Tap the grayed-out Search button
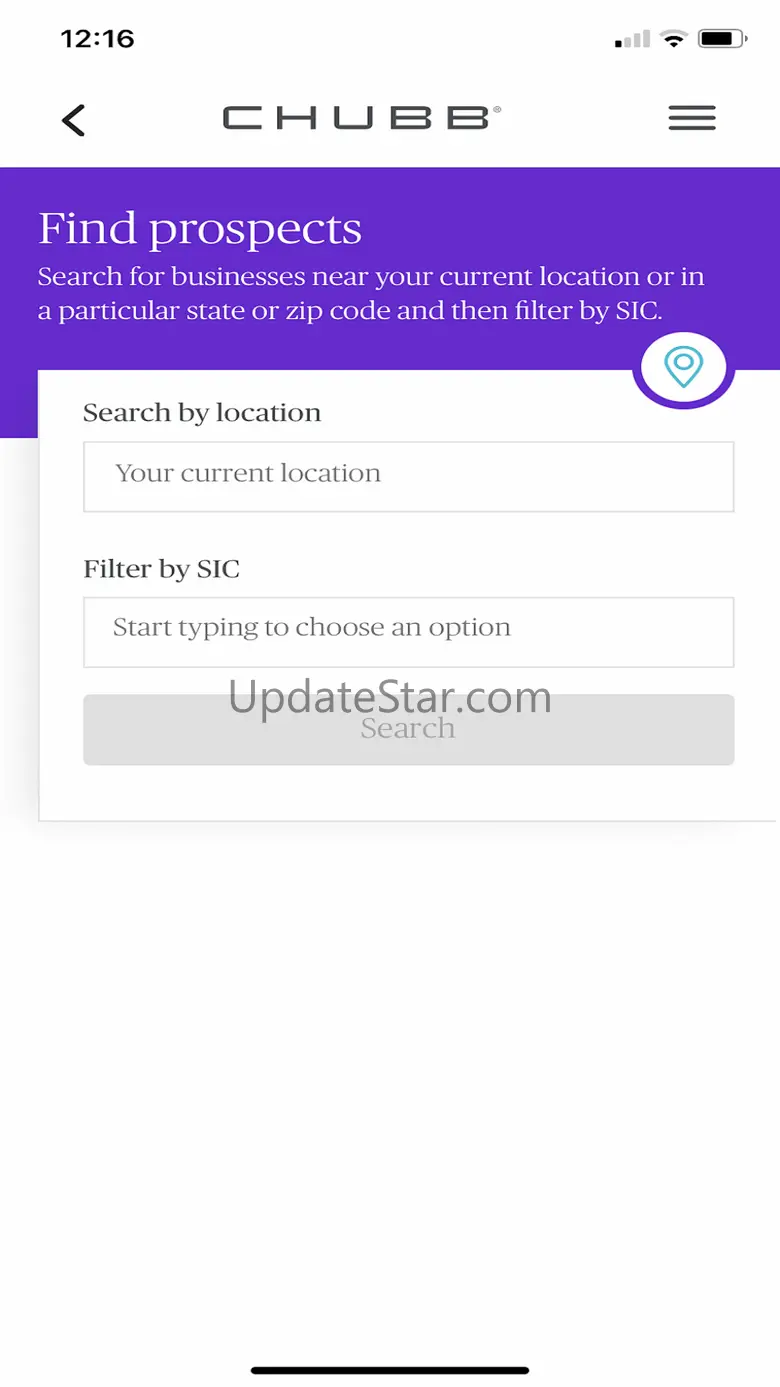Viewport: 780px width, 1387px height. 408,730
